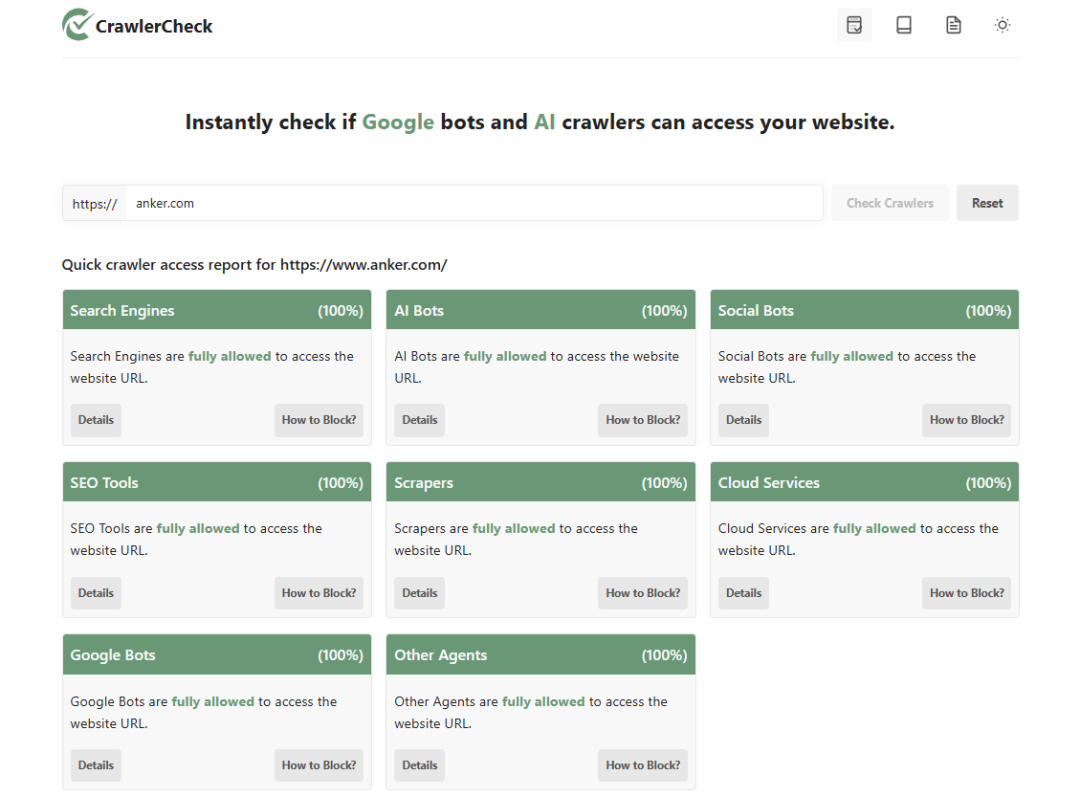Open Details for Scrapers
Viewport: 1080px width, 797px height.
[x=419, y=593]
